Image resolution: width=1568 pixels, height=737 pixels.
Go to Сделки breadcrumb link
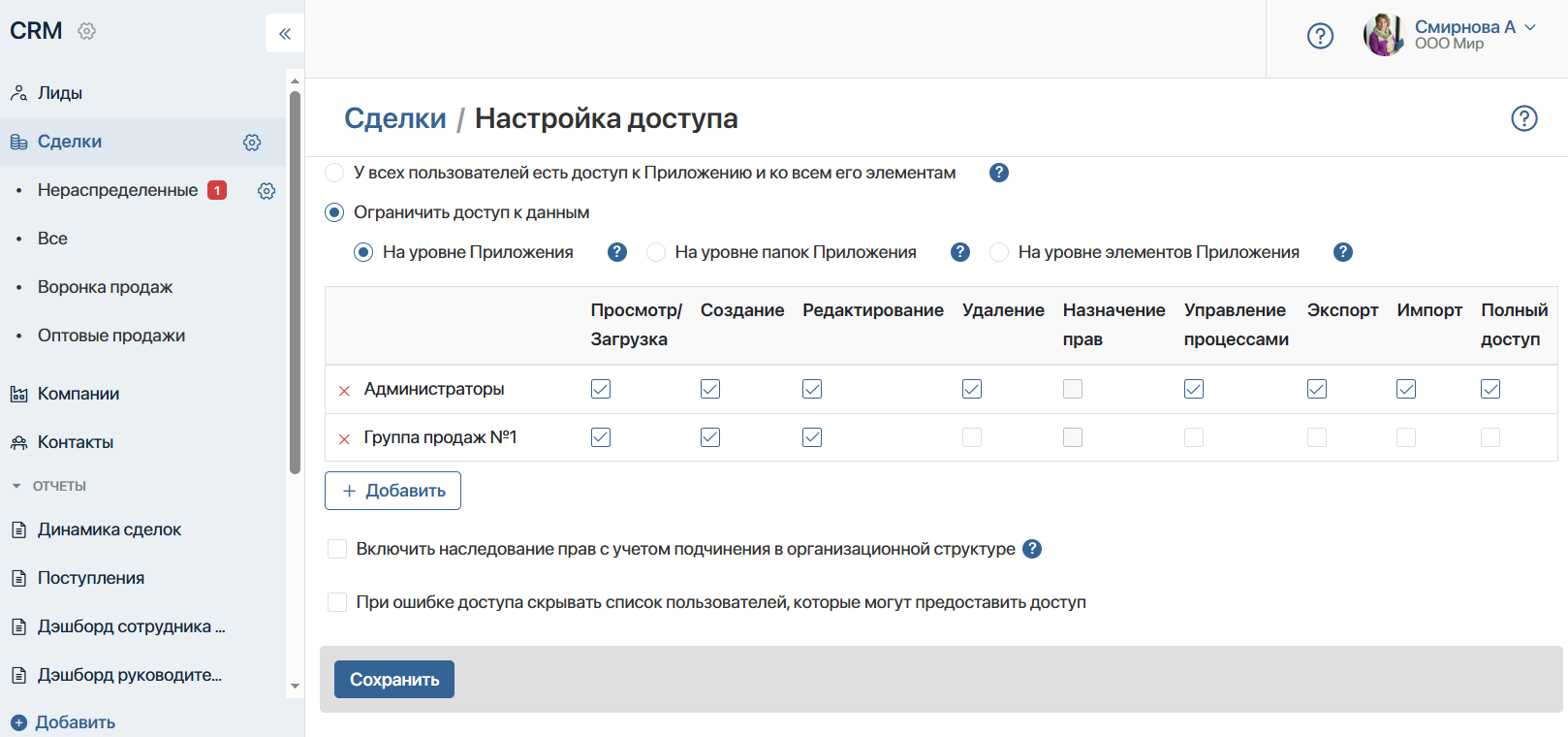pos(395,118)
